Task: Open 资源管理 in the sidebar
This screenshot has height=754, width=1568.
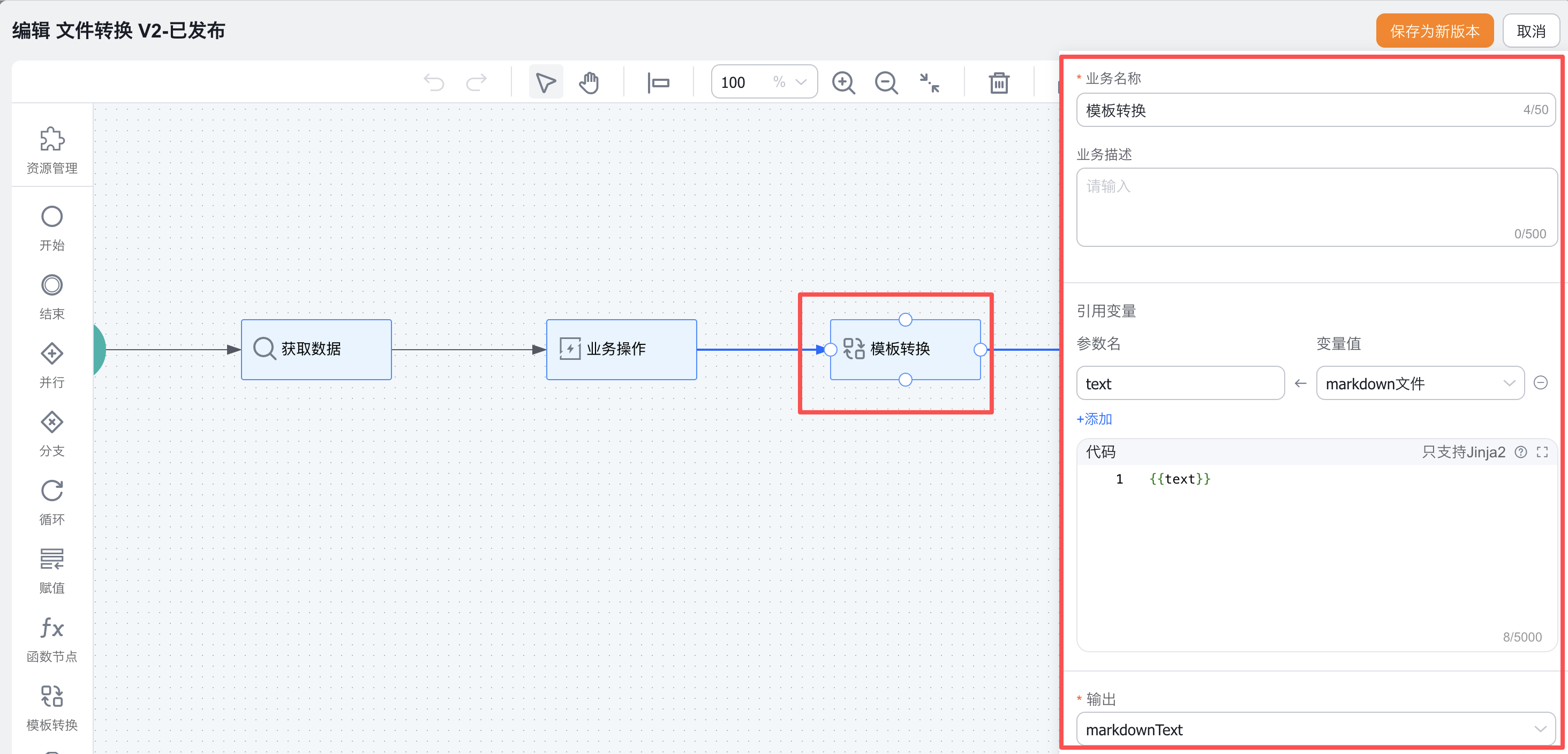Action: pyautogui.click(x=52, y=150)
